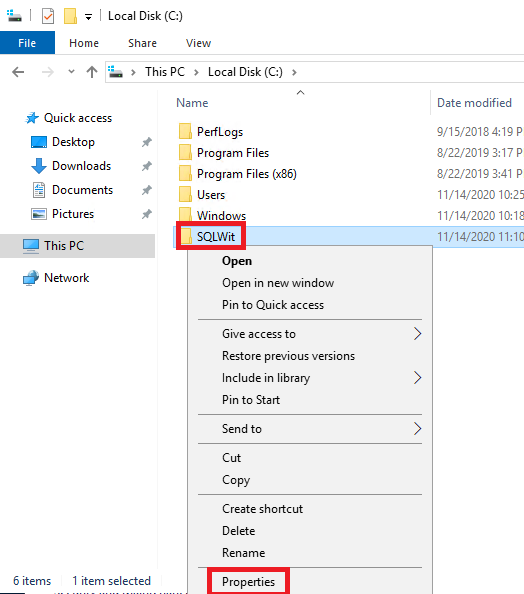Image resolution: width=524 pixels, height=594 pixels.
Task: Expand the Give access to submenu
Action: pos(310,334)
